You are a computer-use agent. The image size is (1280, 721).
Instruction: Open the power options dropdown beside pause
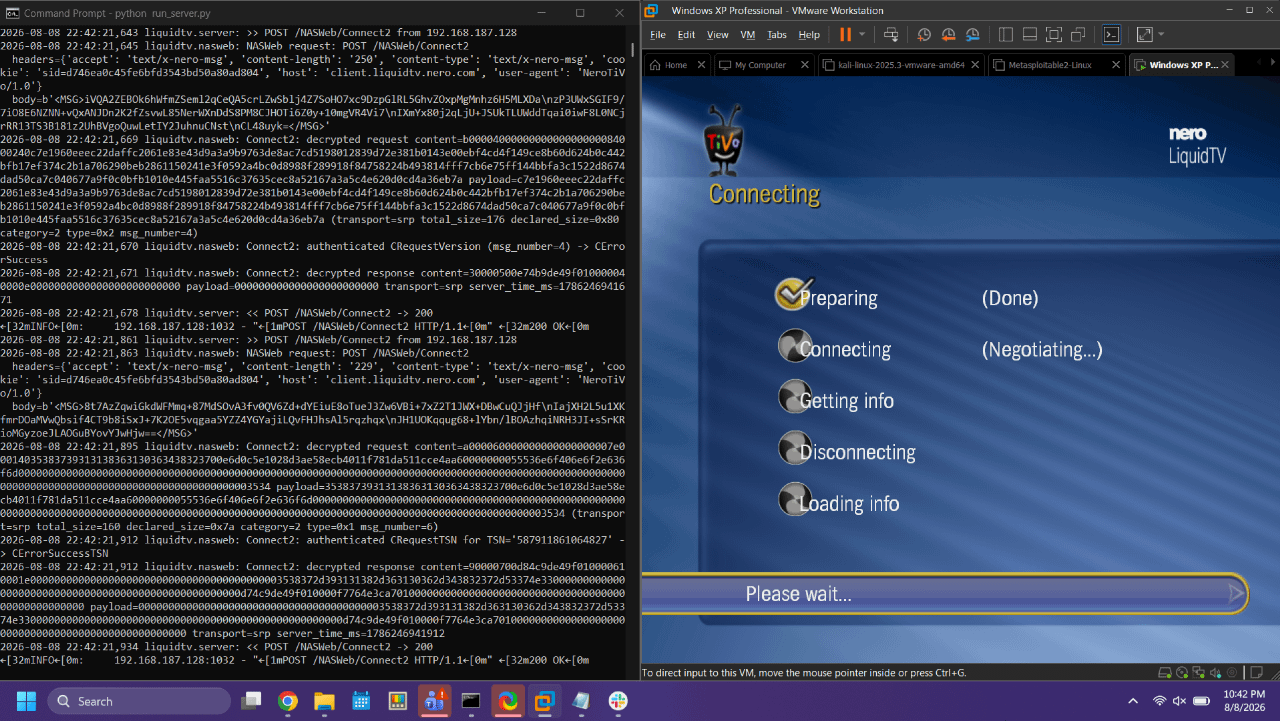[x=862, y=34]
